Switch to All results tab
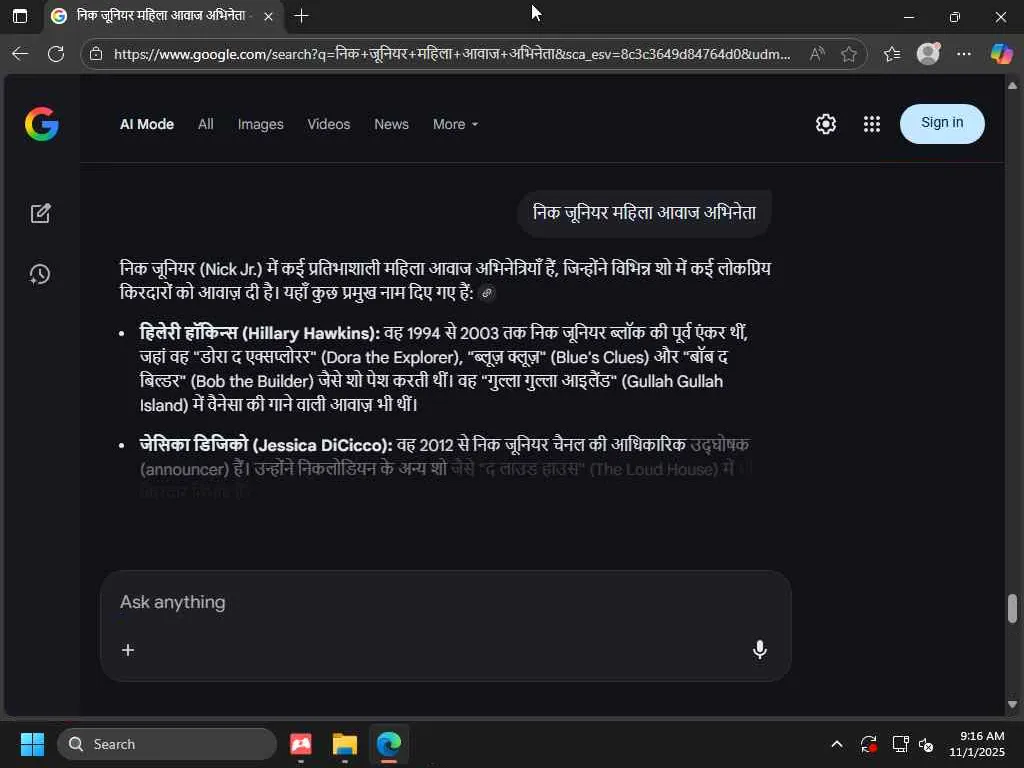 click(206, 124)
